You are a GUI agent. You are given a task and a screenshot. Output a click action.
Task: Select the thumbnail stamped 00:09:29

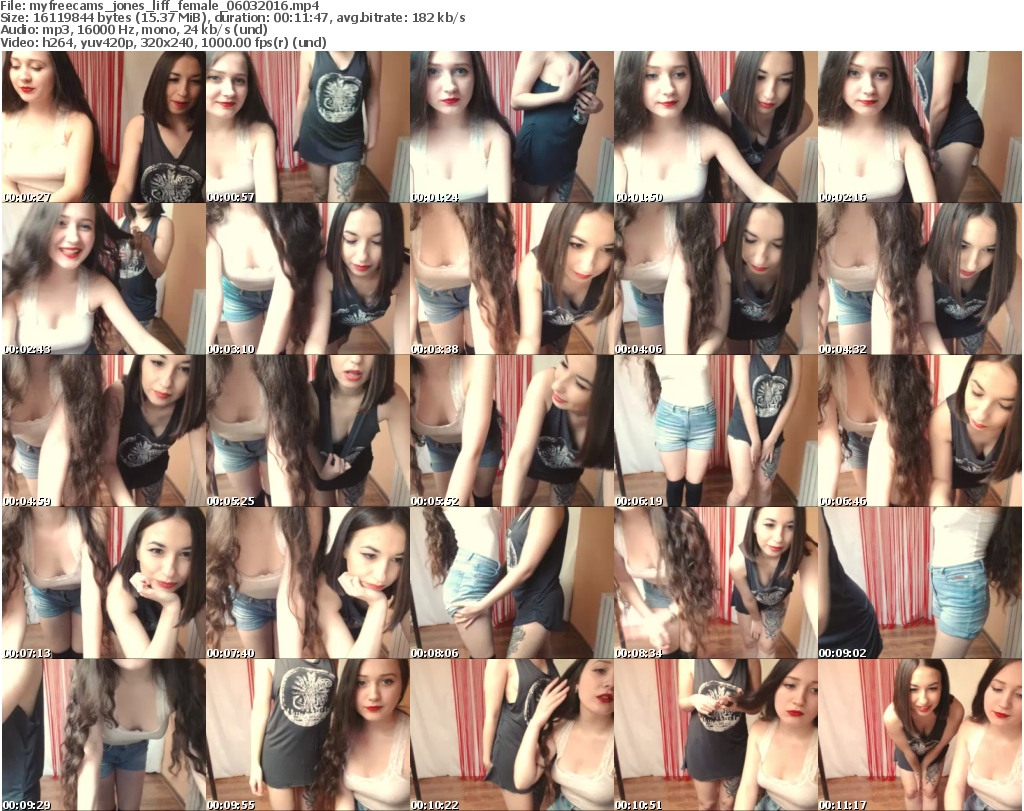coord(104,735)
